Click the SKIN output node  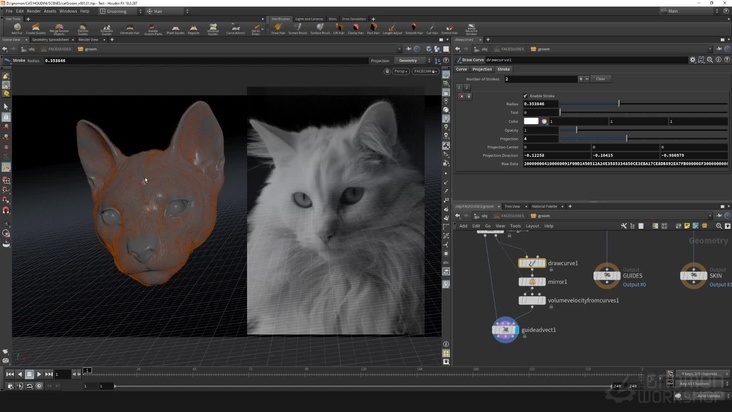pyautogui.click(x=693, y=275)
